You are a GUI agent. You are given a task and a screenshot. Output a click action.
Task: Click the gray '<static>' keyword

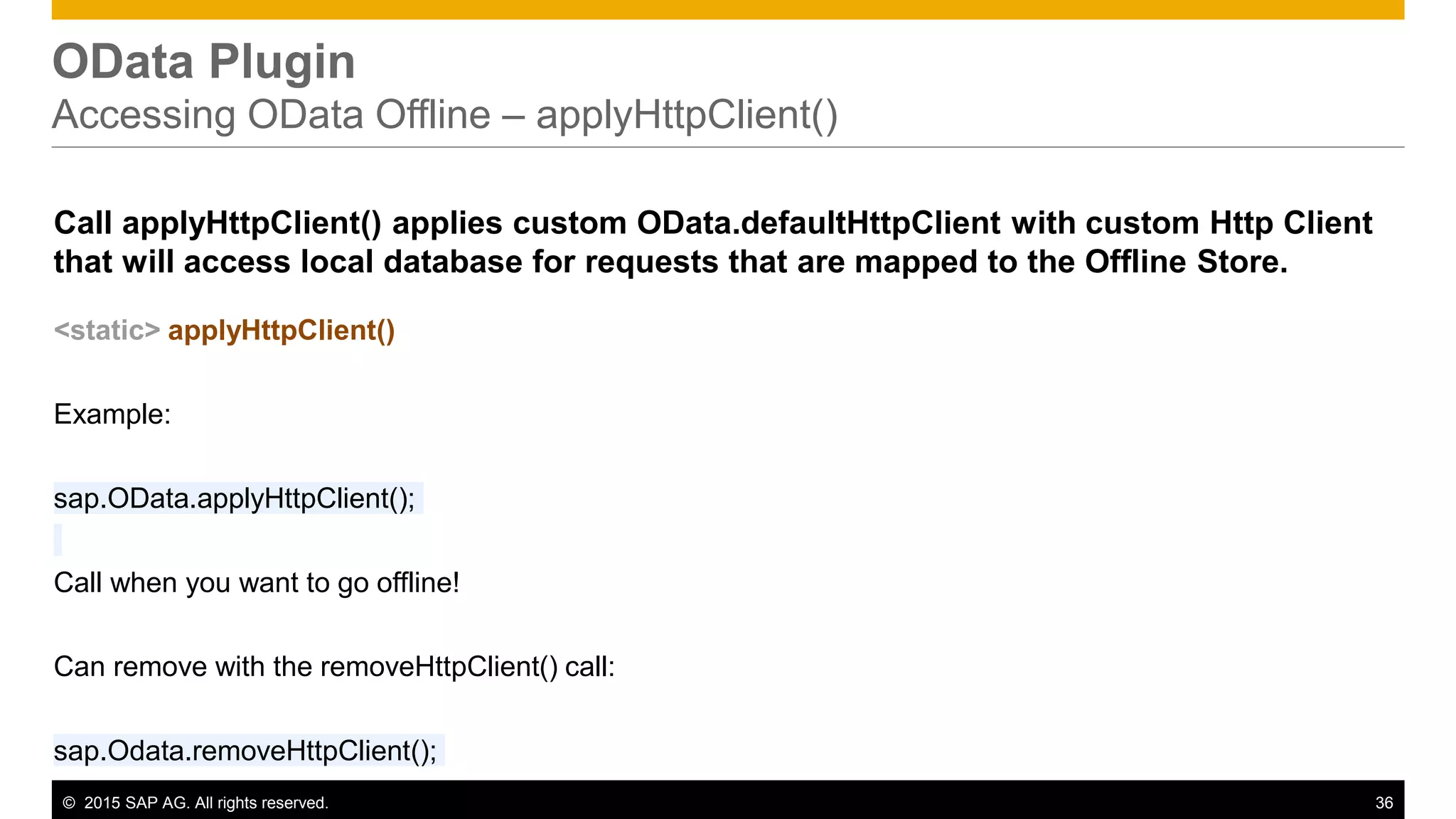pos(107,331)
